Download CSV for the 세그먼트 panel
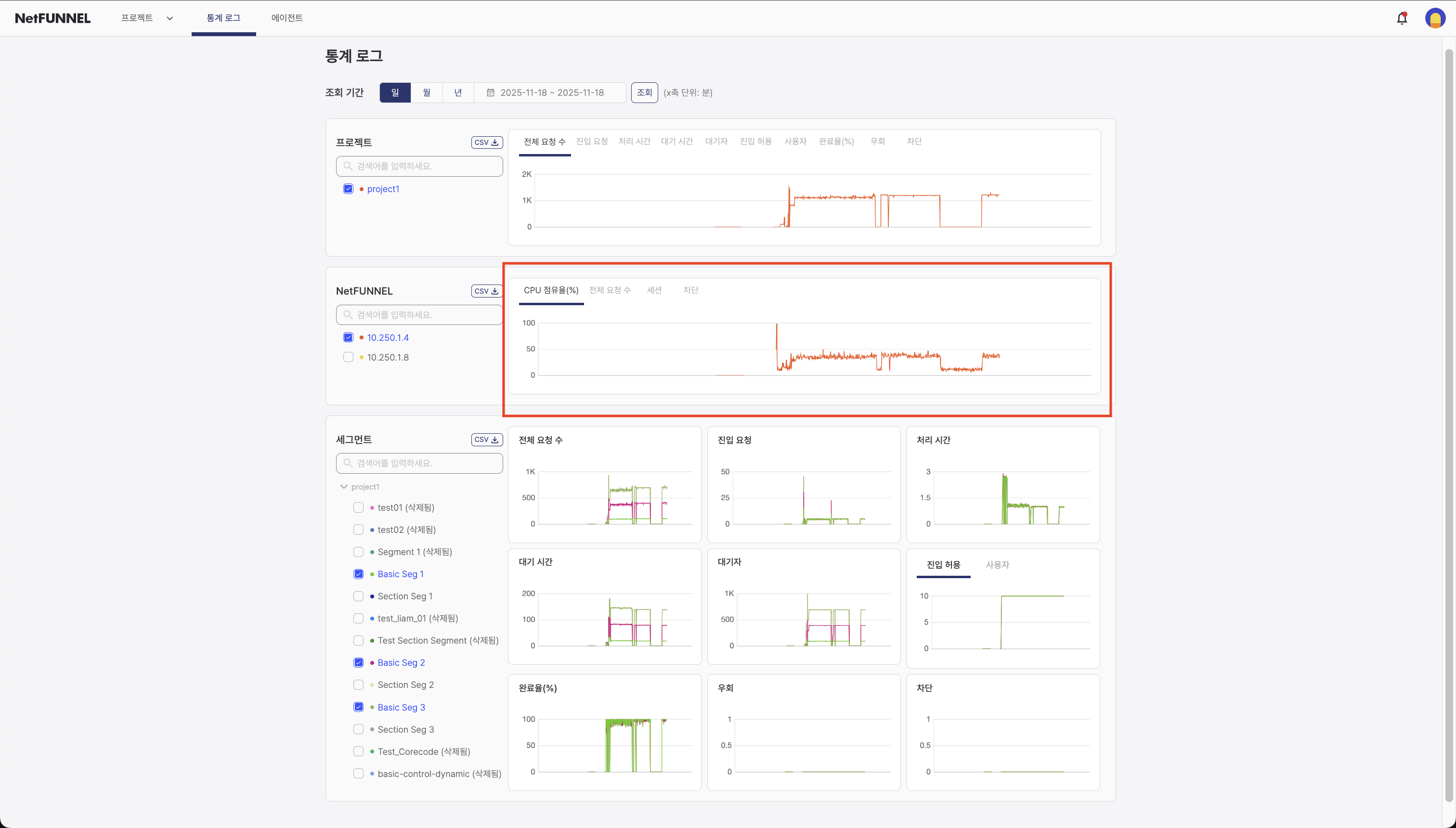The width and height of the screenshot is (1456, 828). click(x=486, y=439)
